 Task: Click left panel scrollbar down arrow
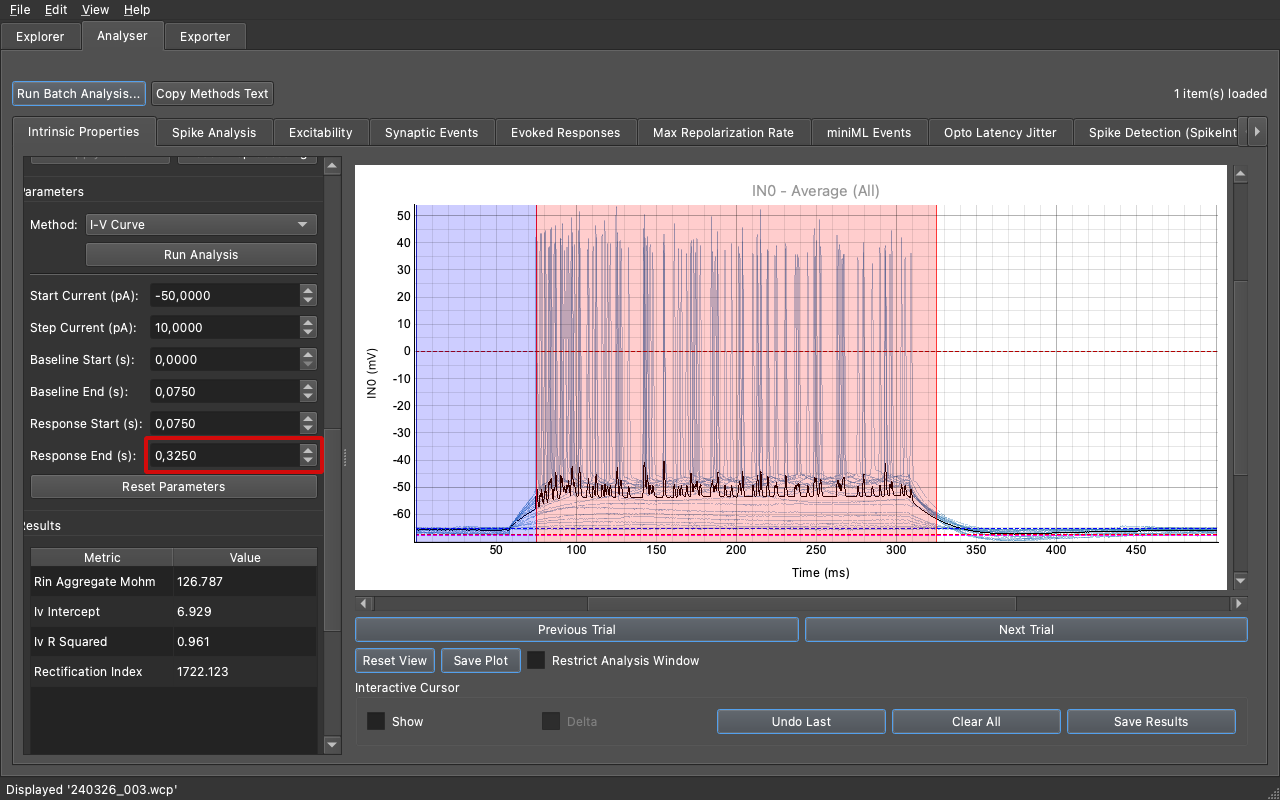coord(333,744)
